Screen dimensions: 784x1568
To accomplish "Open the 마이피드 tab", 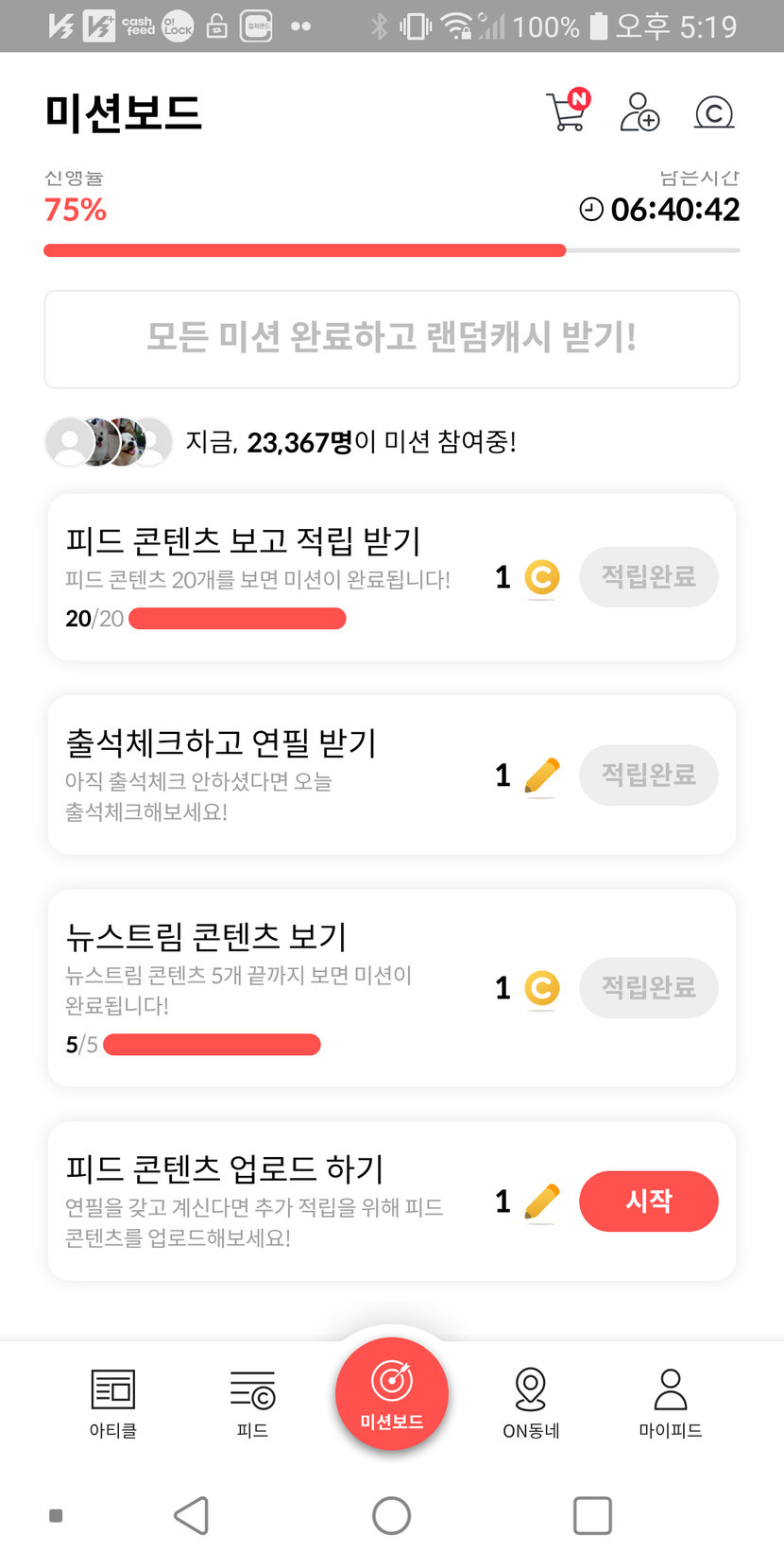I will [x=670, y=1403].
